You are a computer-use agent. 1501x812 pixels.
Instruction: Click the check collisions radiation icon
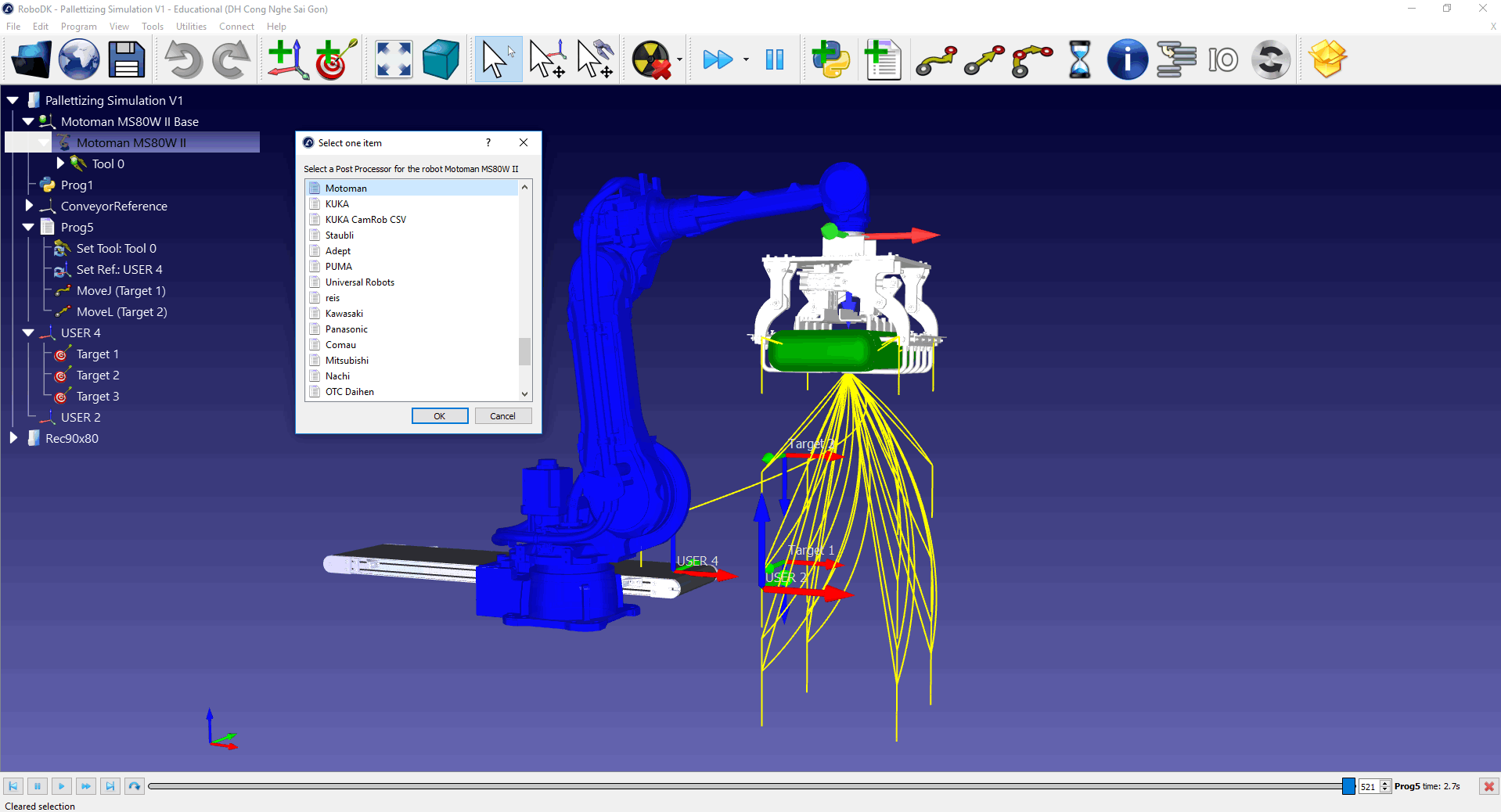651,59
